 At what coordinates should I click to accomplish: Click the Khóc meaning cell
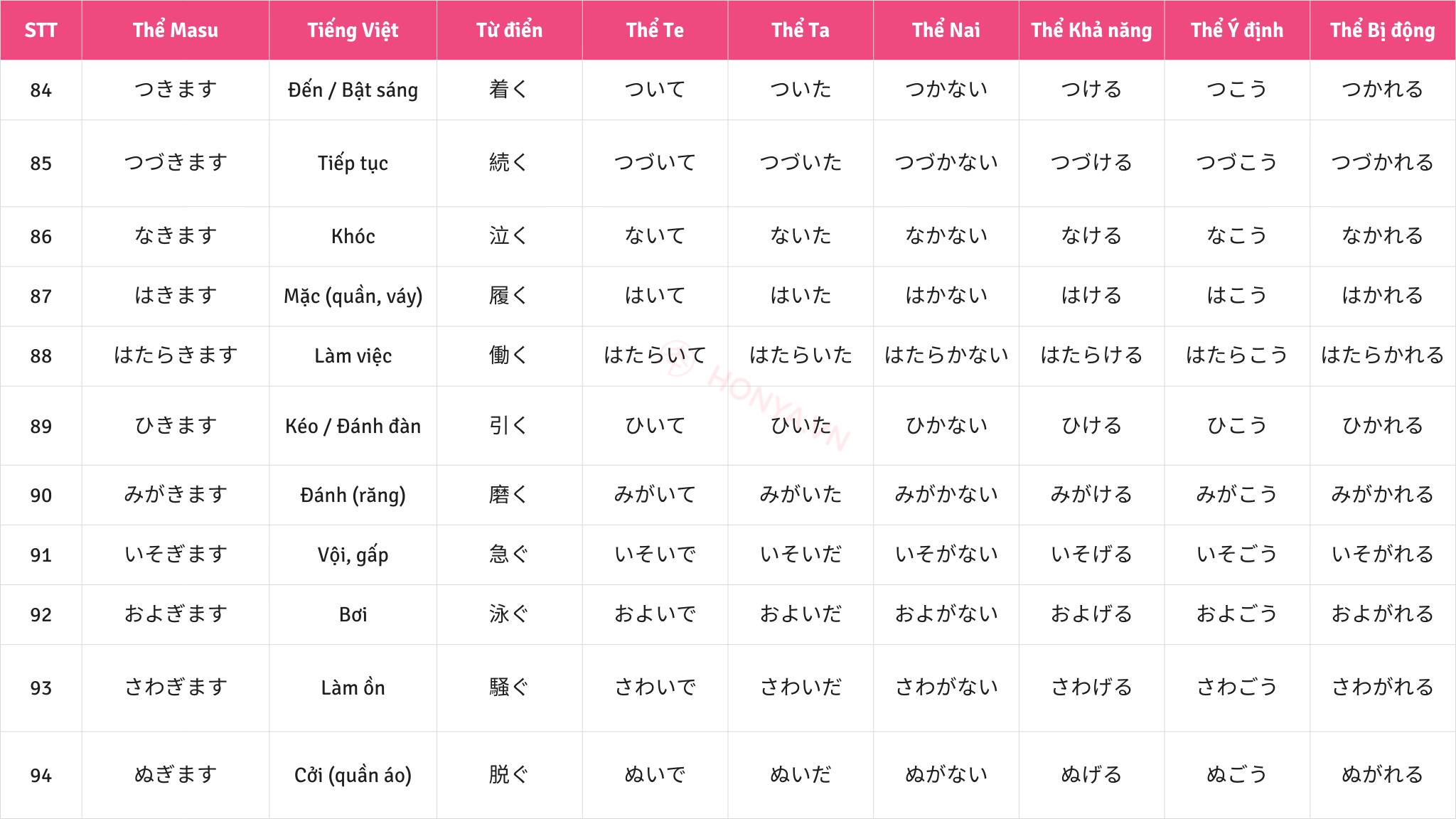tap(353, 236)
